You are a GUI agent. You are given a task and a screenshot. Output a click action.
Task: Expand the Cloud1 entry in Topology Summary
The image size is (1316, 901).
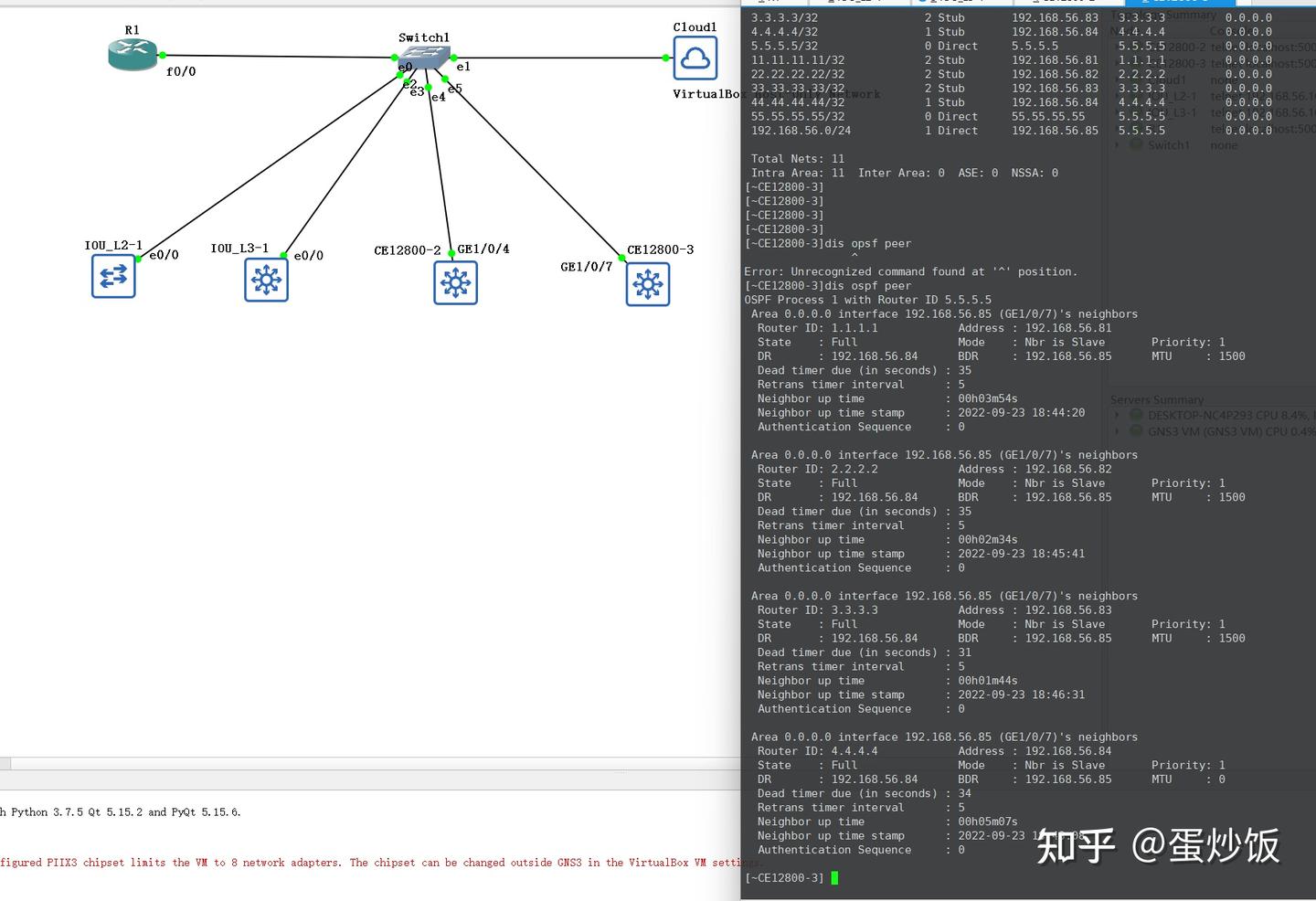[1116, 79]
